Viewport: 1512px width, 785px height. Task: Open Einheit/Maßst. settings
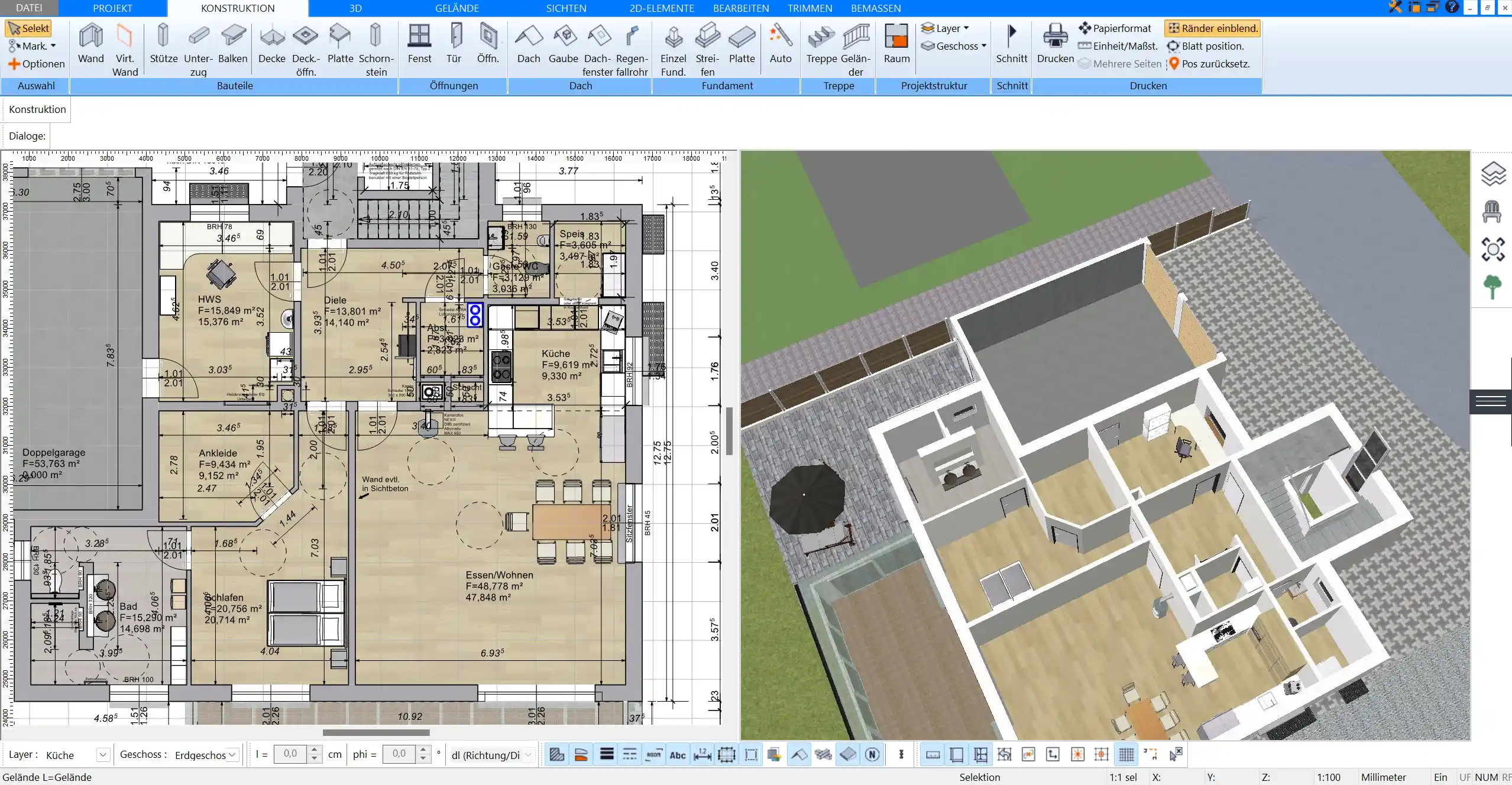click(1118, 46)
